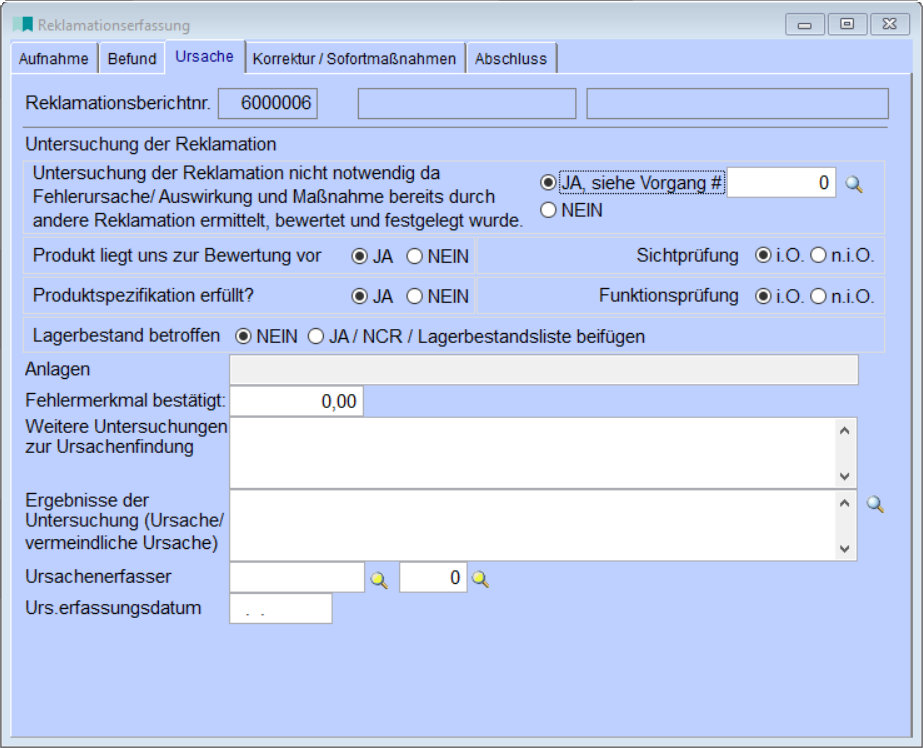Click the Urs.erfassungsdatum date field
The image size is (923, 748).
click(280, 609)
